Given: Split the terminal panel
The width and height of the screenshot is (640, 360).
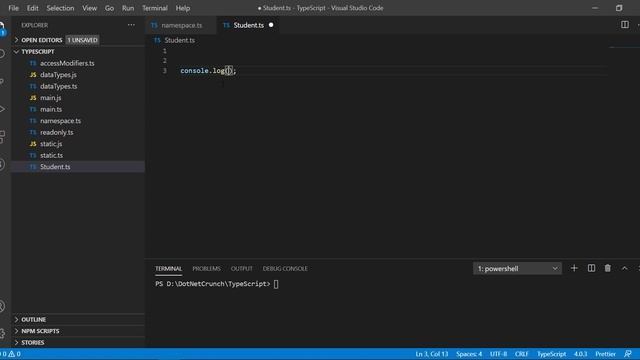Looking at the screenshot, I should pos(591,268).
